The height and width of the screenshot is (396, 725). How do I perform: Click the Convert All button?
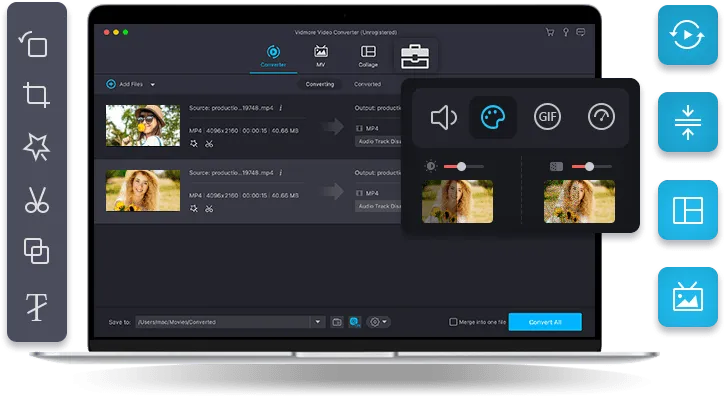545,322
